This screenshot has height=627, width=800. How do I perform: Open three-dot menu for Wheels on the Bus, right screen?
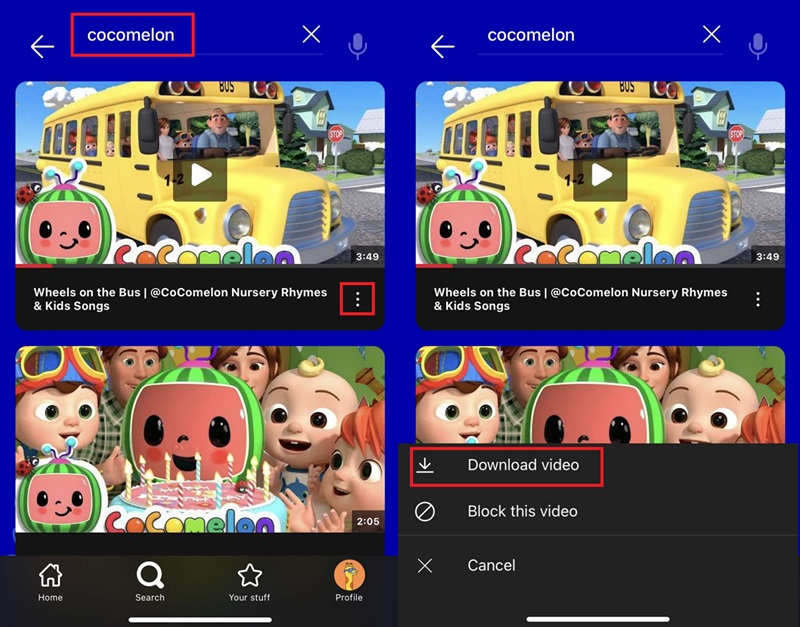(x=758, y=299)
